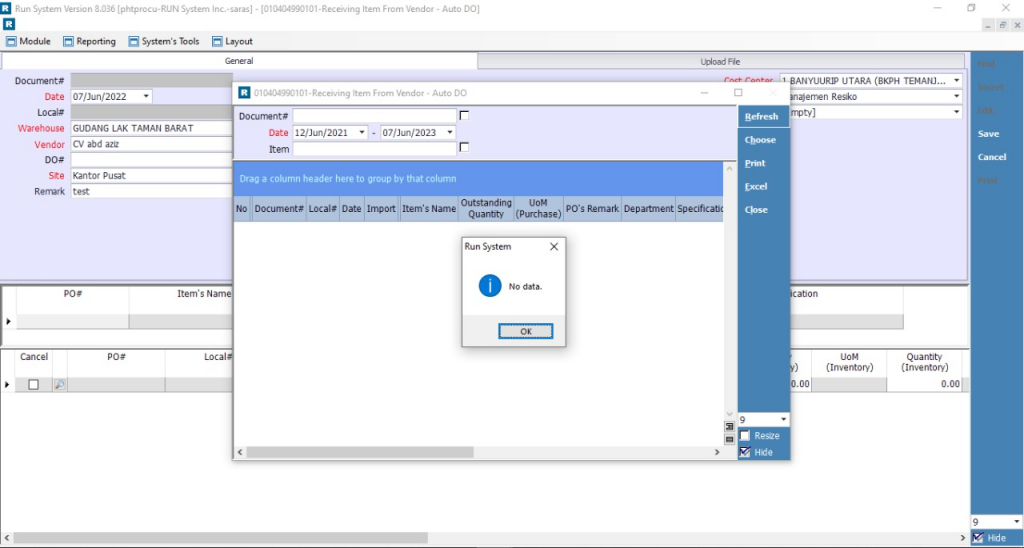Maximize the Auto DO dialog window
This screenshot has height=548, width=1024.
(x=738, y=93)
